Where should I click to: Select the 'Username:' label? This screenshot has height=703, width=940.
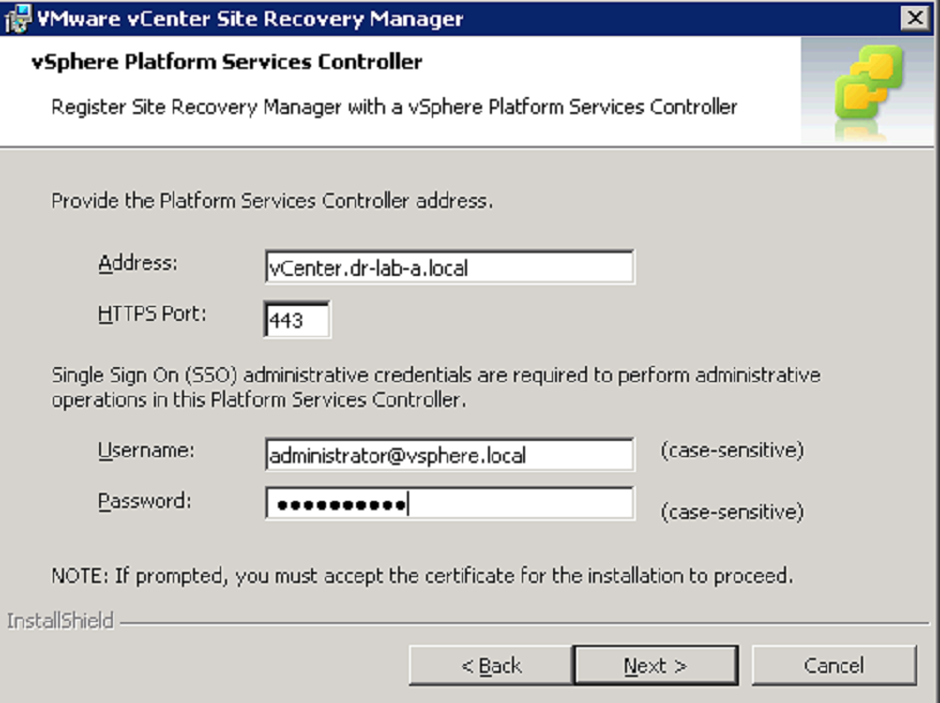coord(146,450)
